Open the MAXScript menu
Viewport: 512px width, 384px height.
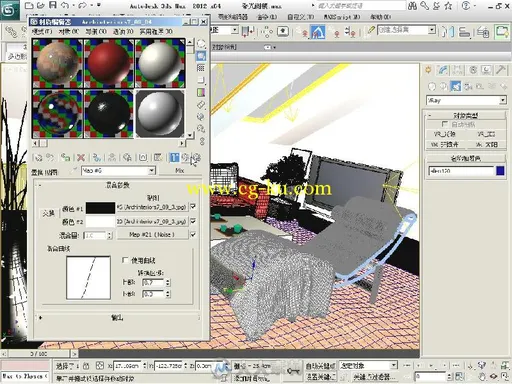click(342, 17)
